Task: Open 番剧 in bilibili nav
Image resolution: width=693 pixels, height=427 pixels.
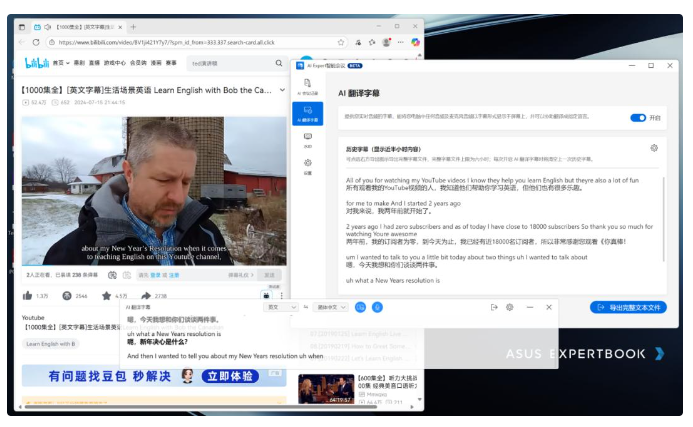Action: tap(79, 63)
